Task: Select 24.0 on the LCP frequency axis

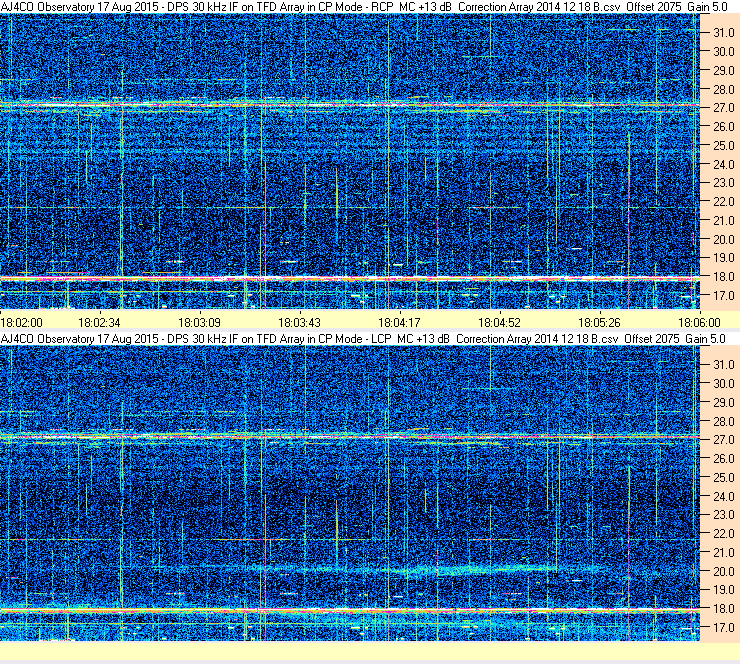Action: [x=723, y=496]
